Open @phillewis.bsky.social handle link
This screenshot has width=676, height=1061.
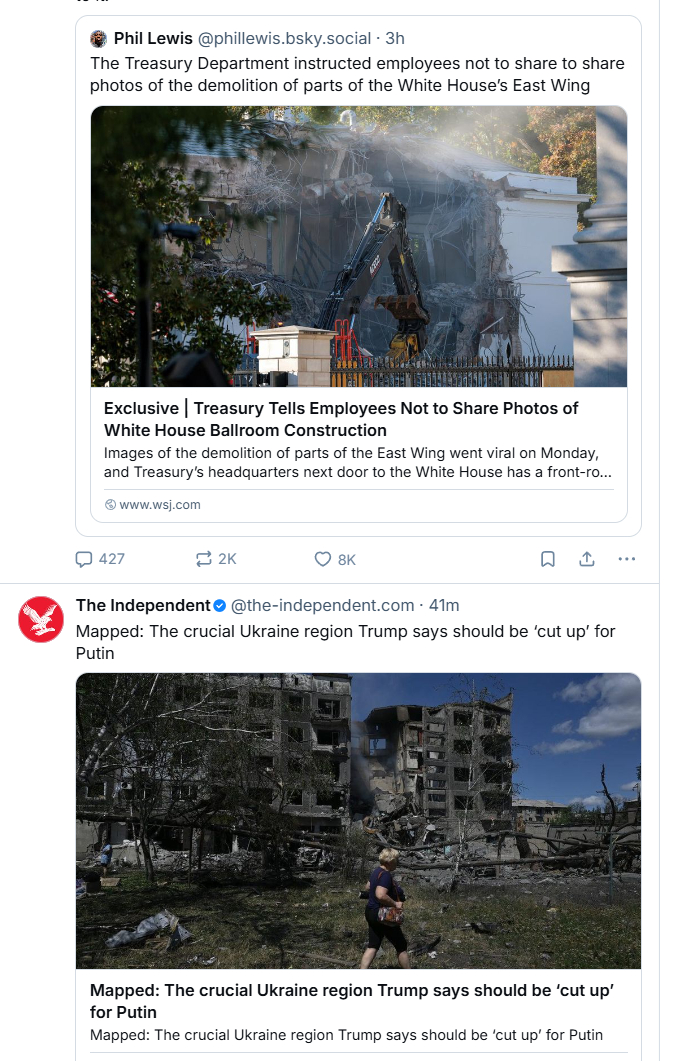coord(284,39)
